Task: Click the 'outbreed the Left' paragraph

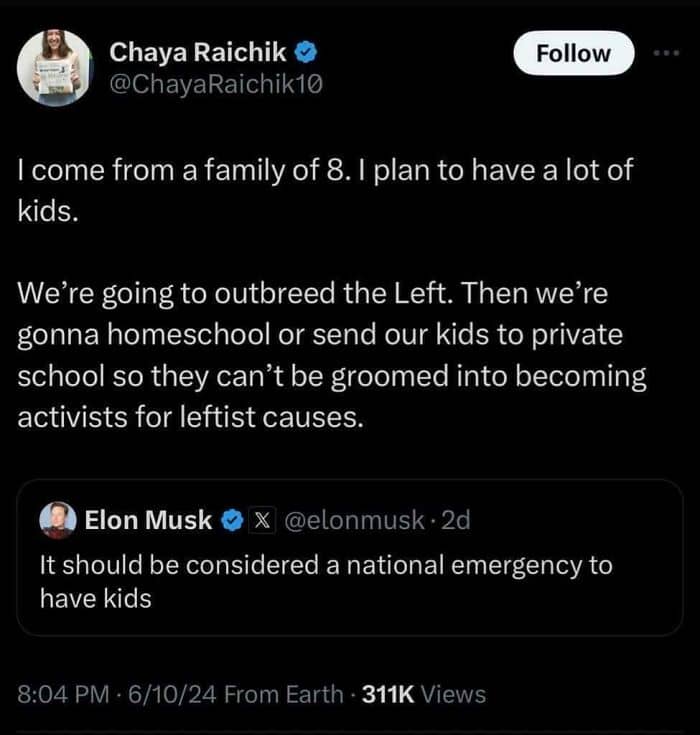Action: [330, 357]
